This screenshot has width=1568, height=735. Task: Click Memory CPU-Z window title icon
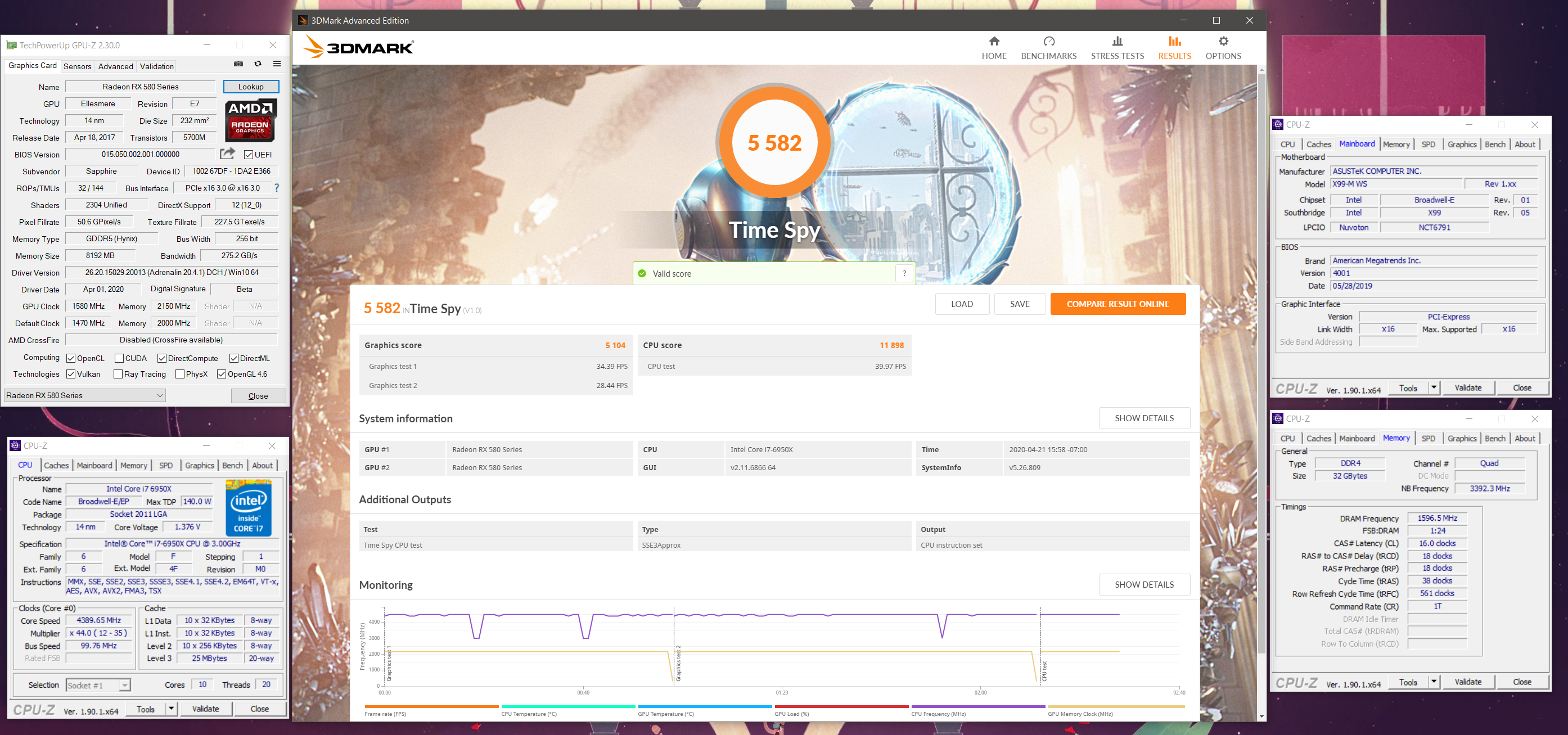[1278, 418]
